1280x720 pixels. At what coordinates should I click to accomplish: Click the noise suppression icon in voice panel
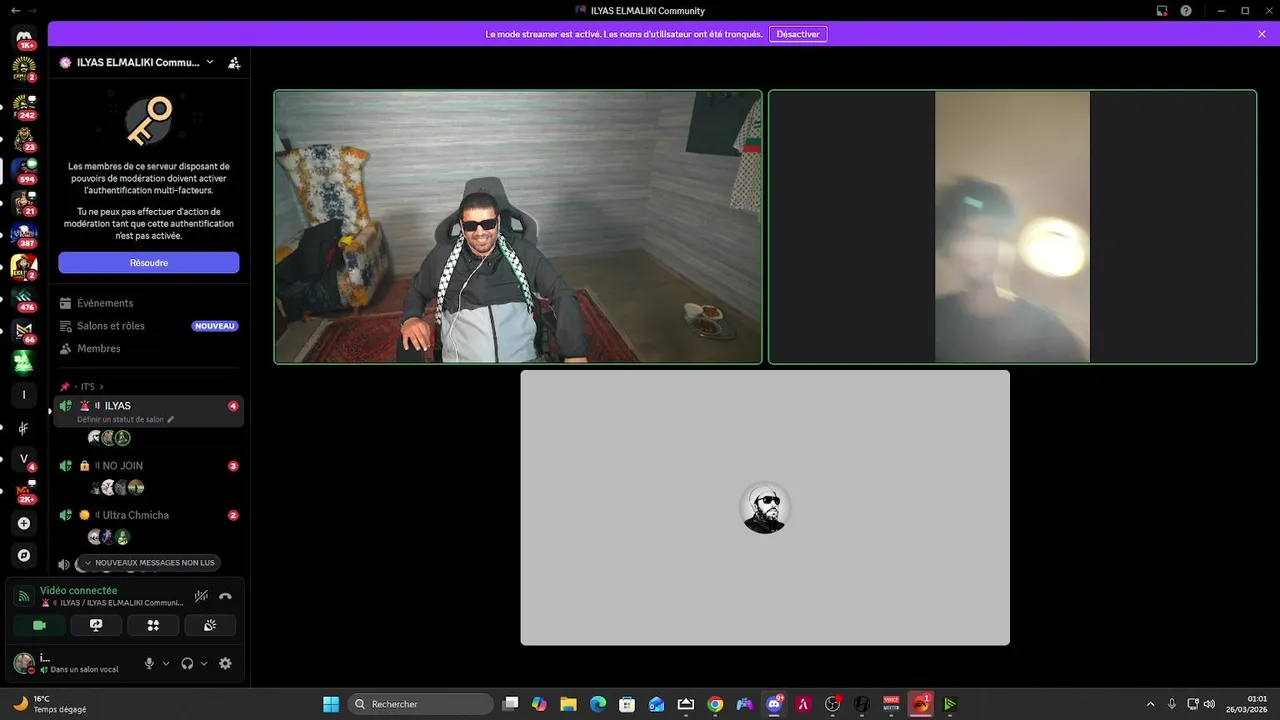pyautogui.click(x=201, y=596)
